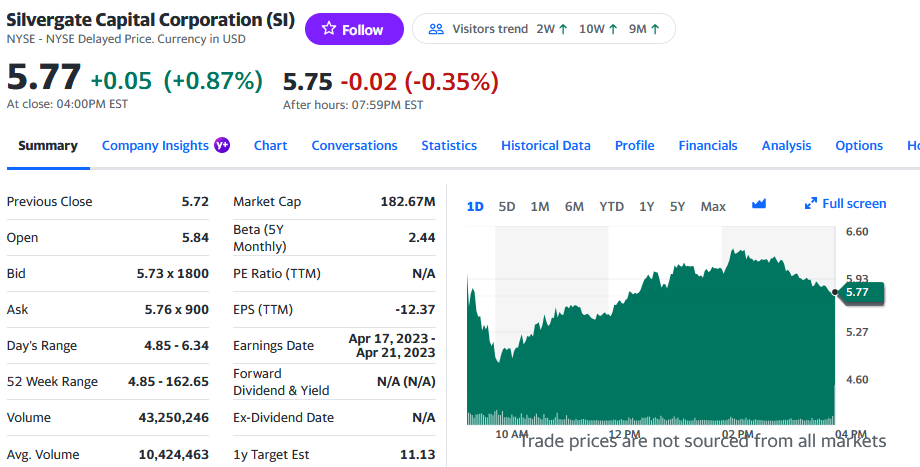Click the 9M visitors trend up arrow
This screenshot has width=920, height=467.
click(655, 29)
